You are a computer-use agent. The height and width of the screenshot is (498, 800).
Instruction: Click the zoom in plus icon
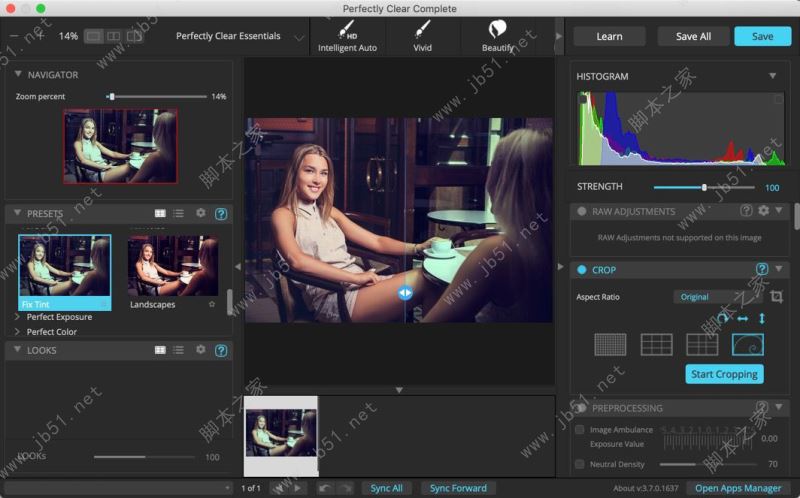pos(40,36)
